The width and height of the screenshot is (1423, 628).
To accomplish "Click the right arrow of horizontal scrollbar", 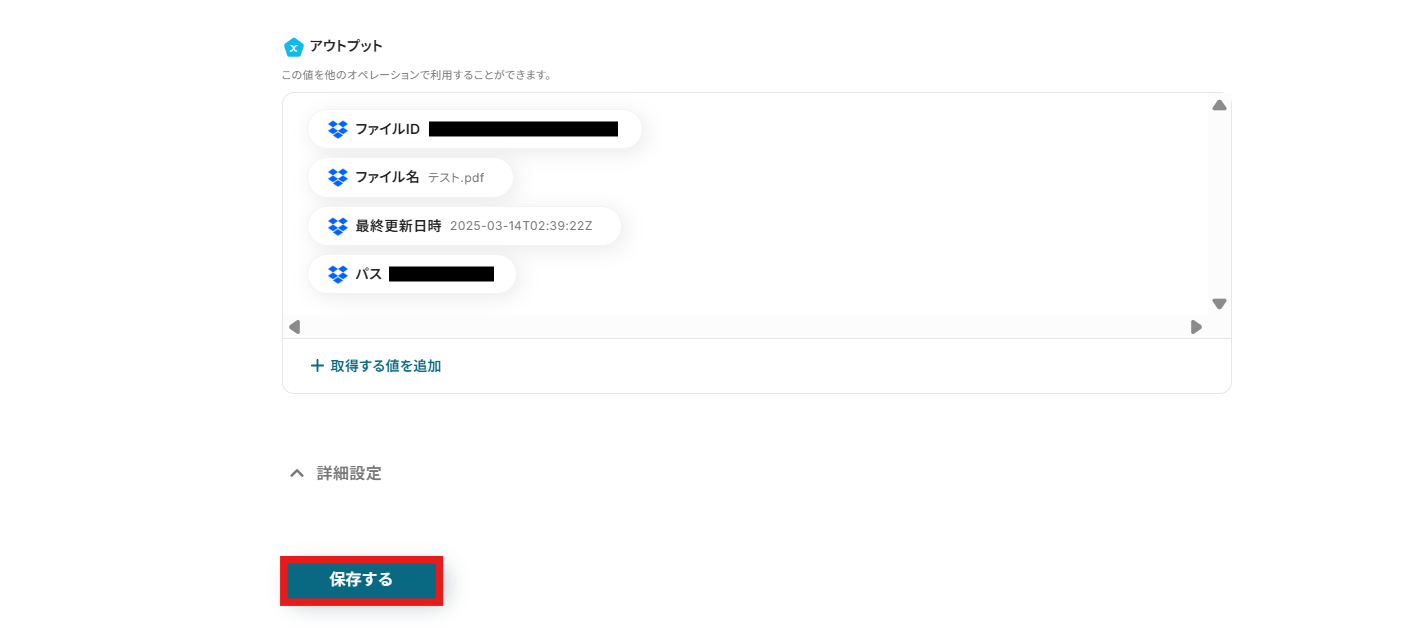I will (x=1196, y=327).
